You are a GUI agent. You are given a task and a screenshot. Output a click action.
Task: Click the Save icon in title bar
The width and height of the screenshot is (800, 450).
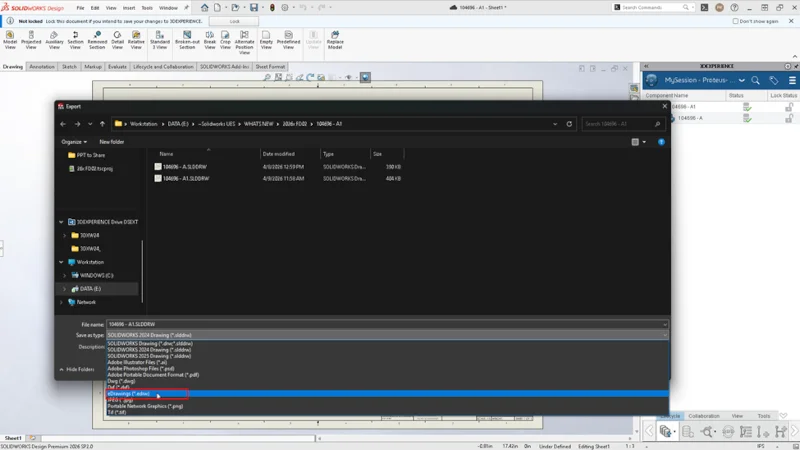point(254,7)
